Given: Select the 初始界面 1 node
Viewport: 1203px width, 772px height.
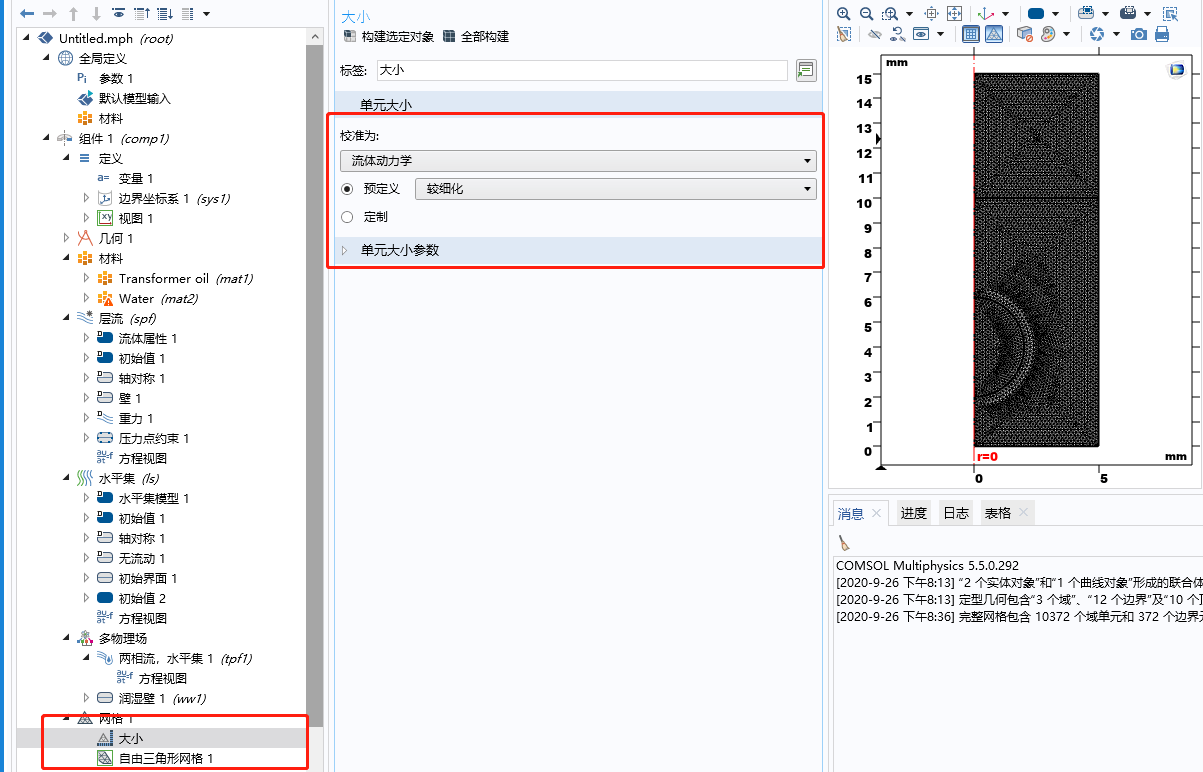Looking at the screenshot, I should (148, 578).
